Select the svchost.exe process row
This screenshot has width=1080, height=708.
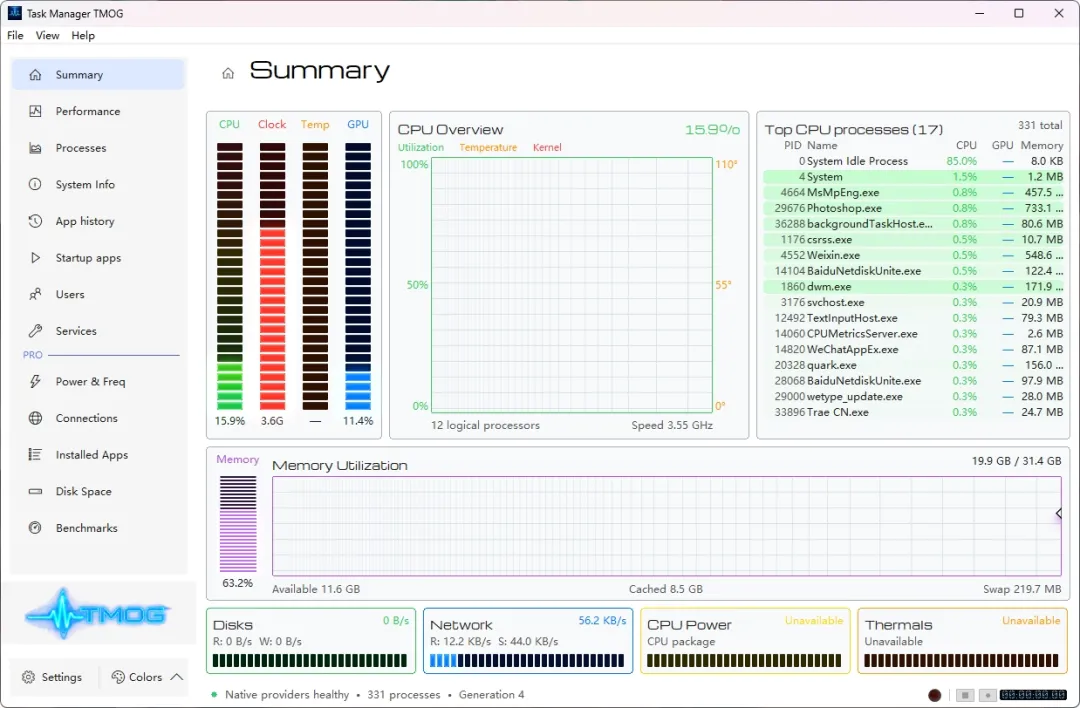(913, 302)
